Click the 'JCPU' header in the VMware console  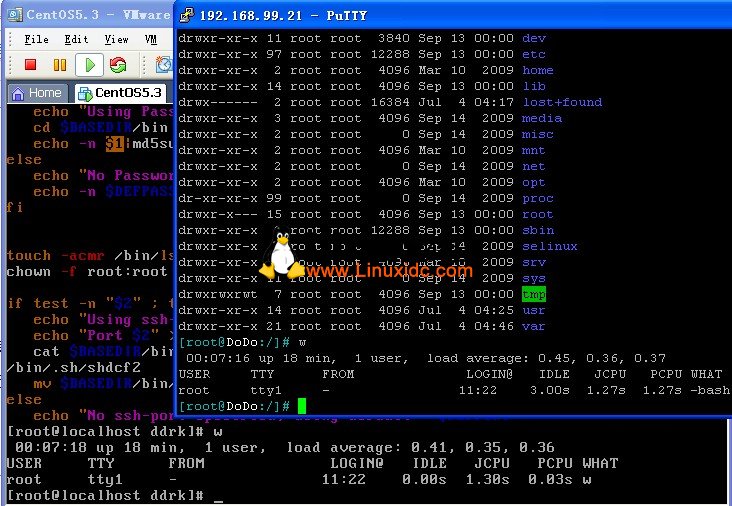tap(492, 464)
